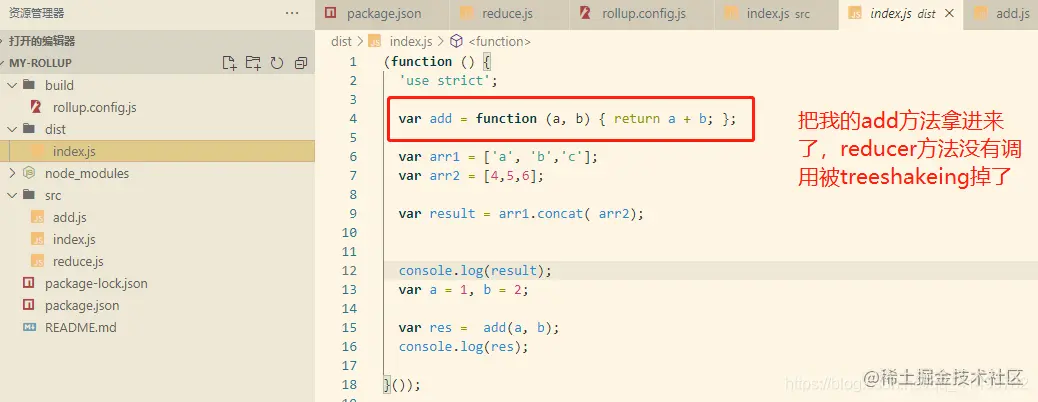Viewport: 1038px width, 402px height.
Task: Click the New File icon in explorer header
Action: [x=230, y=63]
